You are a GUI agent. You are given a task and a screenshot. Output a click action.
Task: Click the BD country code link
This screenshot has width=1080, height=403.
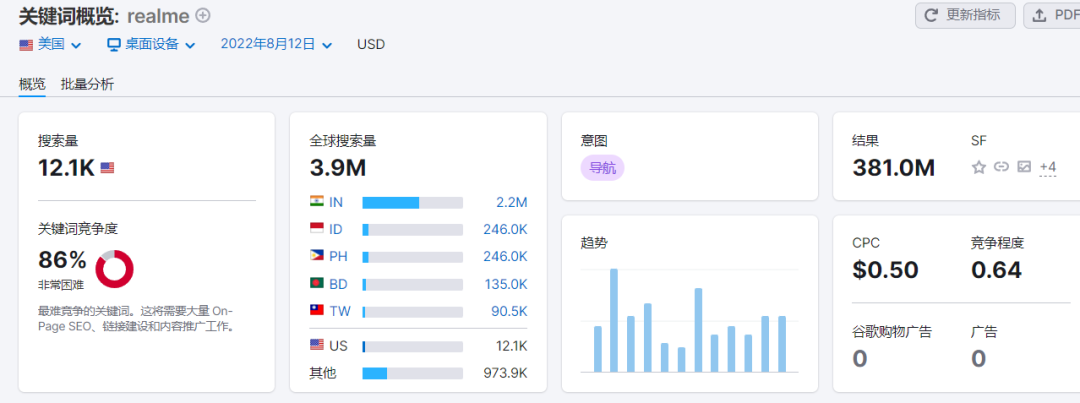338,285
